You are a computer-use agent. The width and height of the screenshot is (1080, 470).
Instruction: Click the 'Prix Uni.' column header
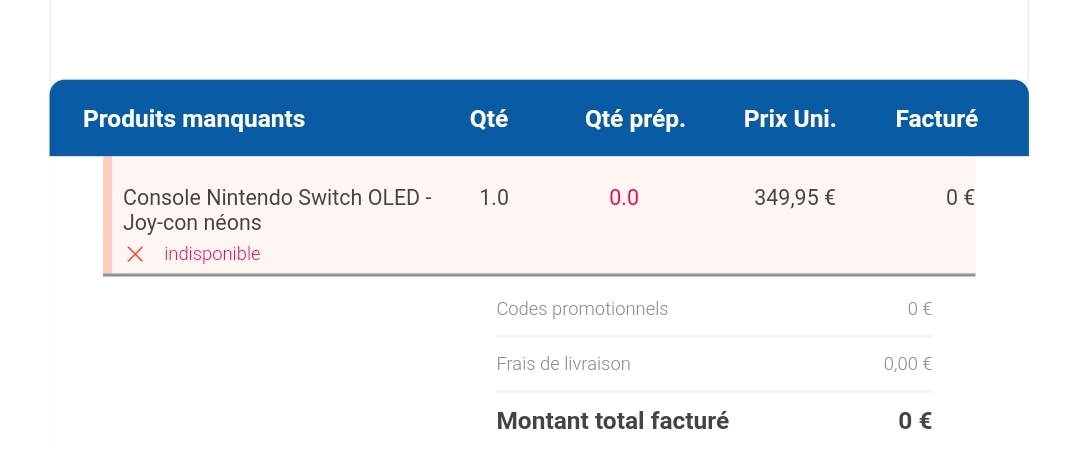[x=789, y=119]
